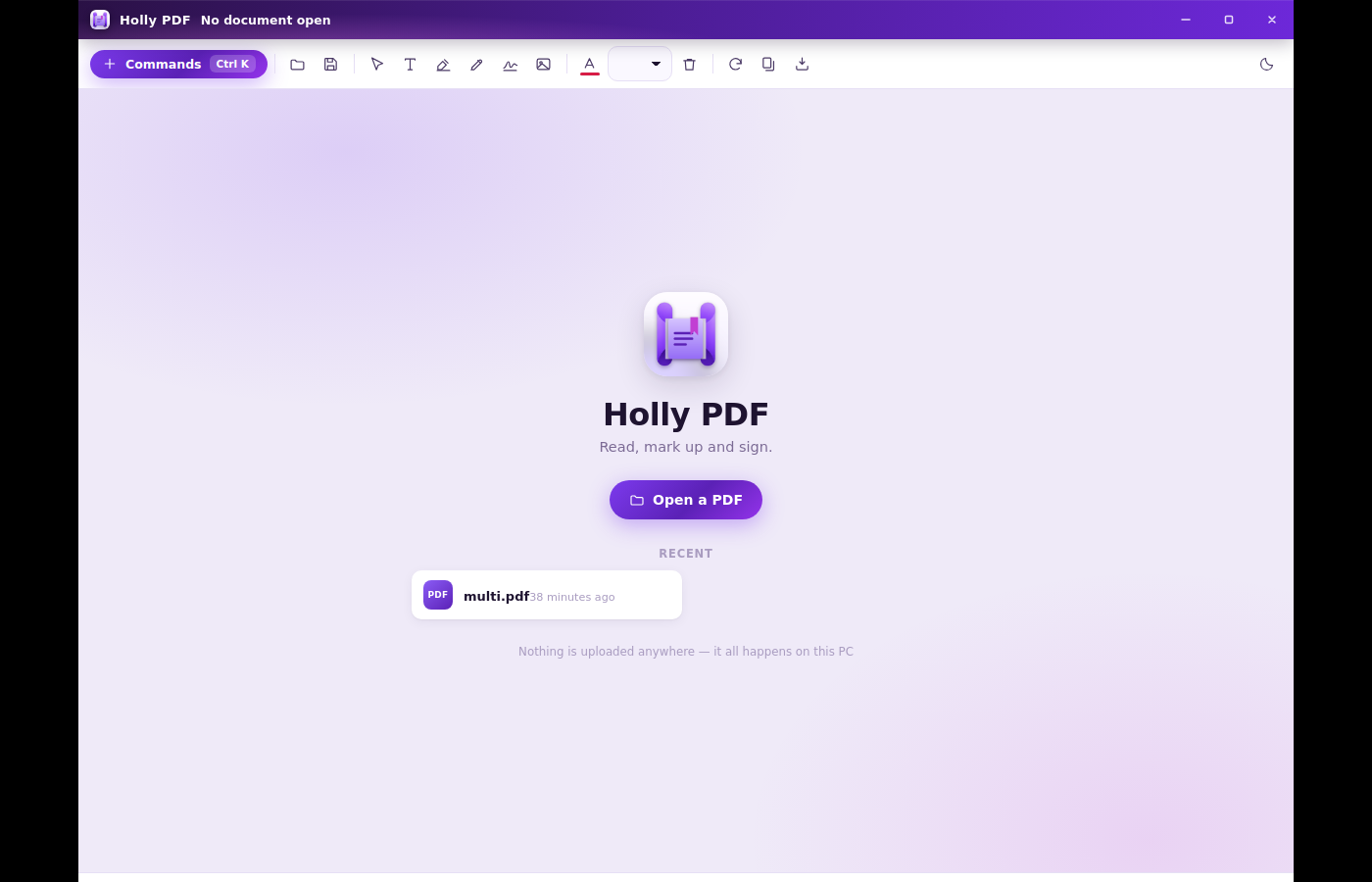Open recent file multi.pdf
This screenshot has height=882, width=1372.
pos(547,595)
